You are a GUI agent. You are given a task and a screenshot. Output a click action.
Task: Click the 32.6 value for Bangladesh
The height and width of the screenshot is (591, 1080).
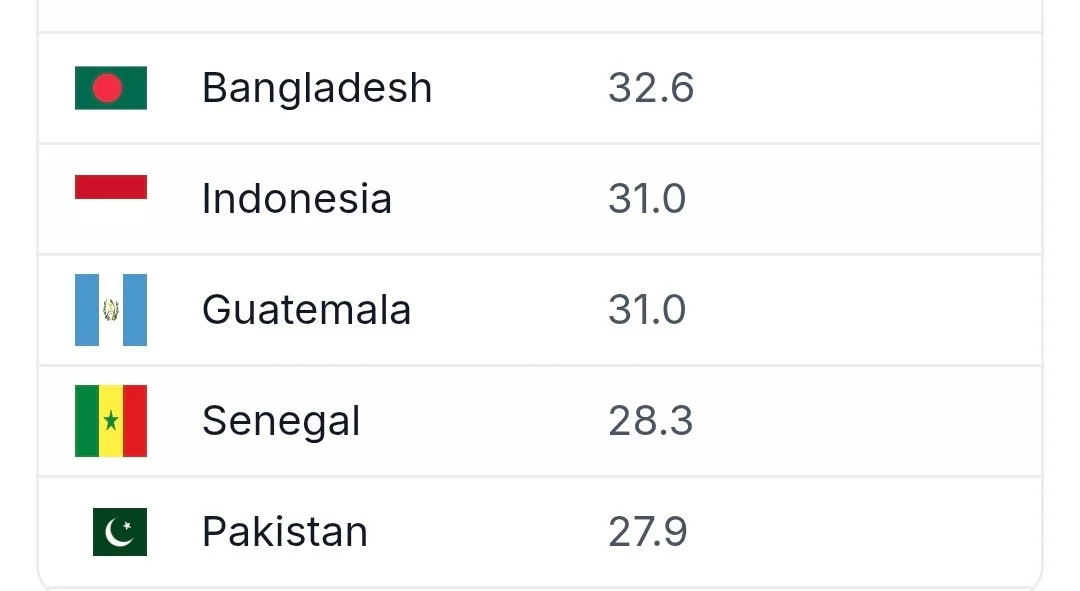coord(650,88)
